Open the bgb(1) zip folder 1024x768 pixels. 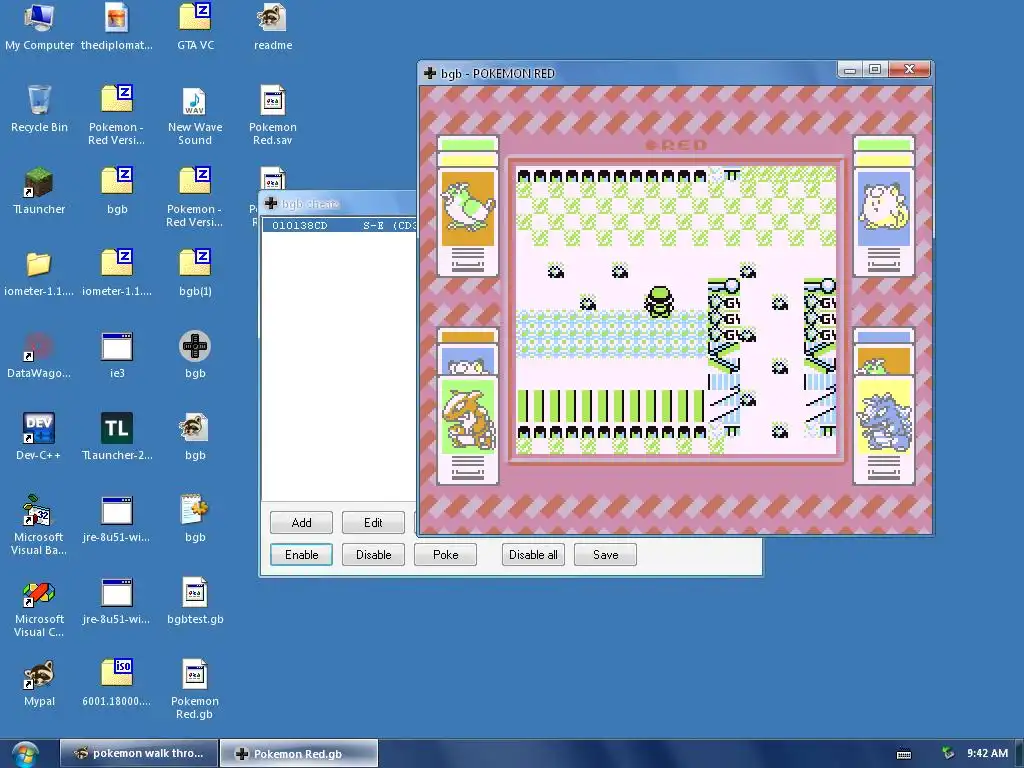(x=195, y=273)
